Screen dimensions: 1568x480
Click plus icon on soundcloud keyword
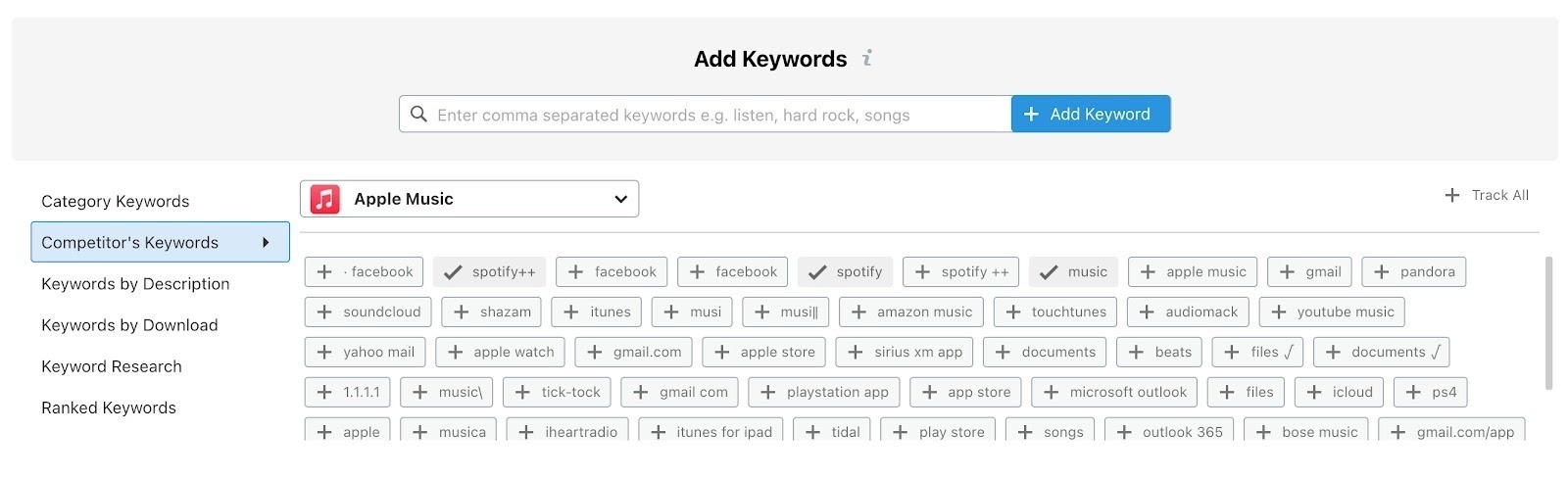pyautogui.click(x=324, y=312)
